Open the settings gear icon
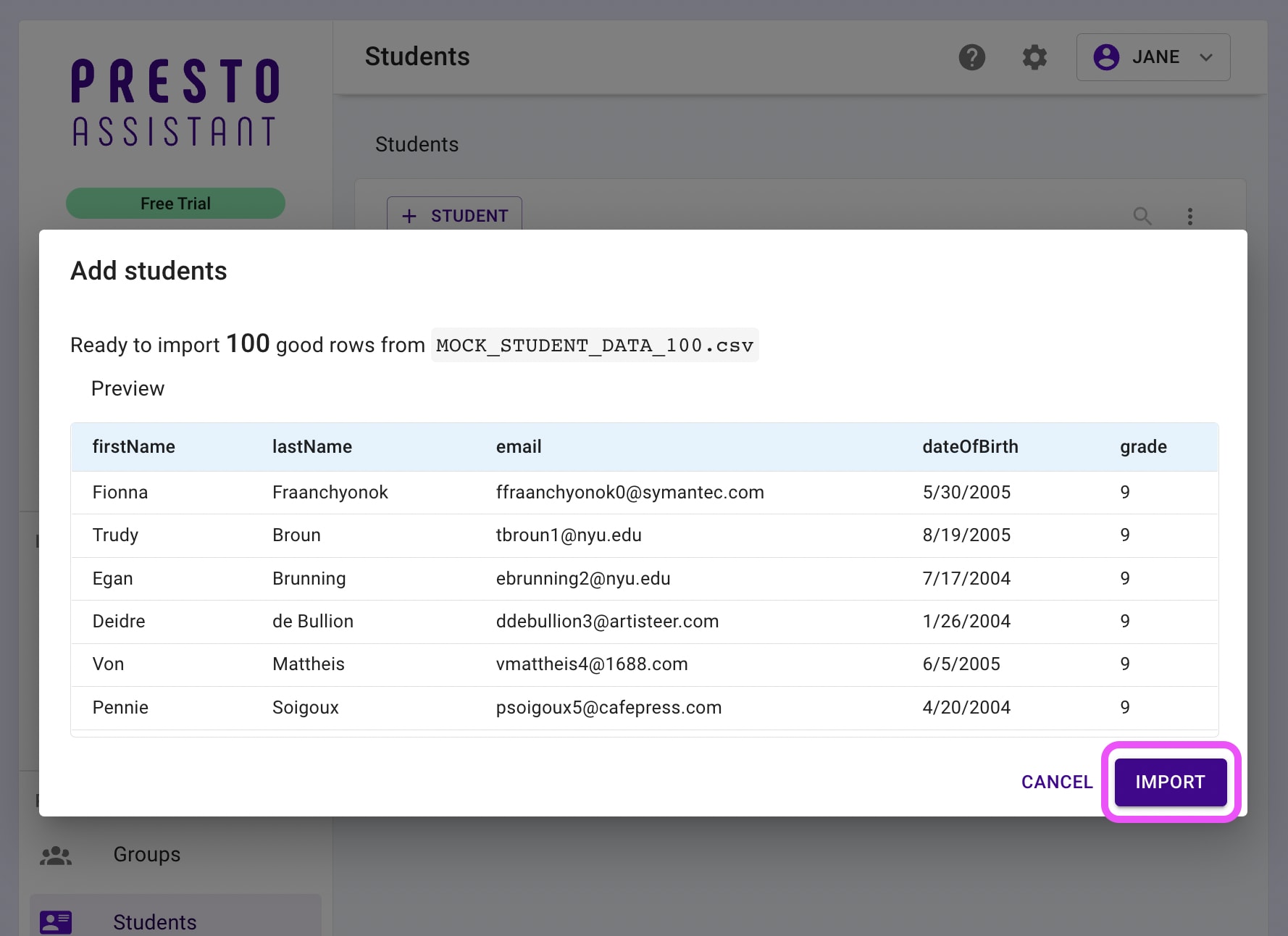The image size is (1288, 936). (x=1034, y=57)
